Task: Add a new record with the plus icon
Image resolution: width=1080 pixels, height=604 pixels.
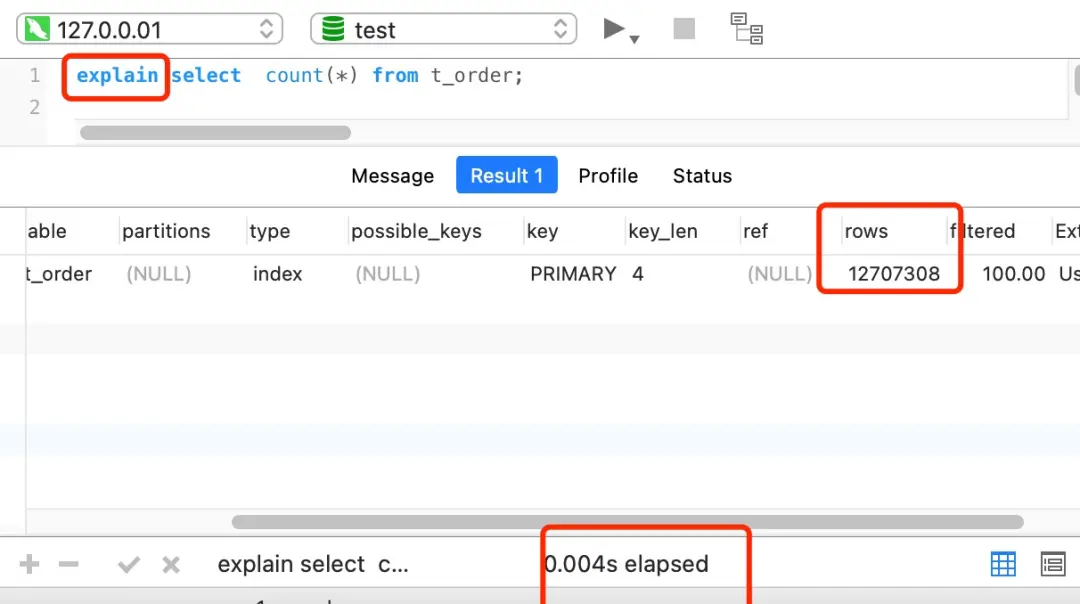Action: 27,564
